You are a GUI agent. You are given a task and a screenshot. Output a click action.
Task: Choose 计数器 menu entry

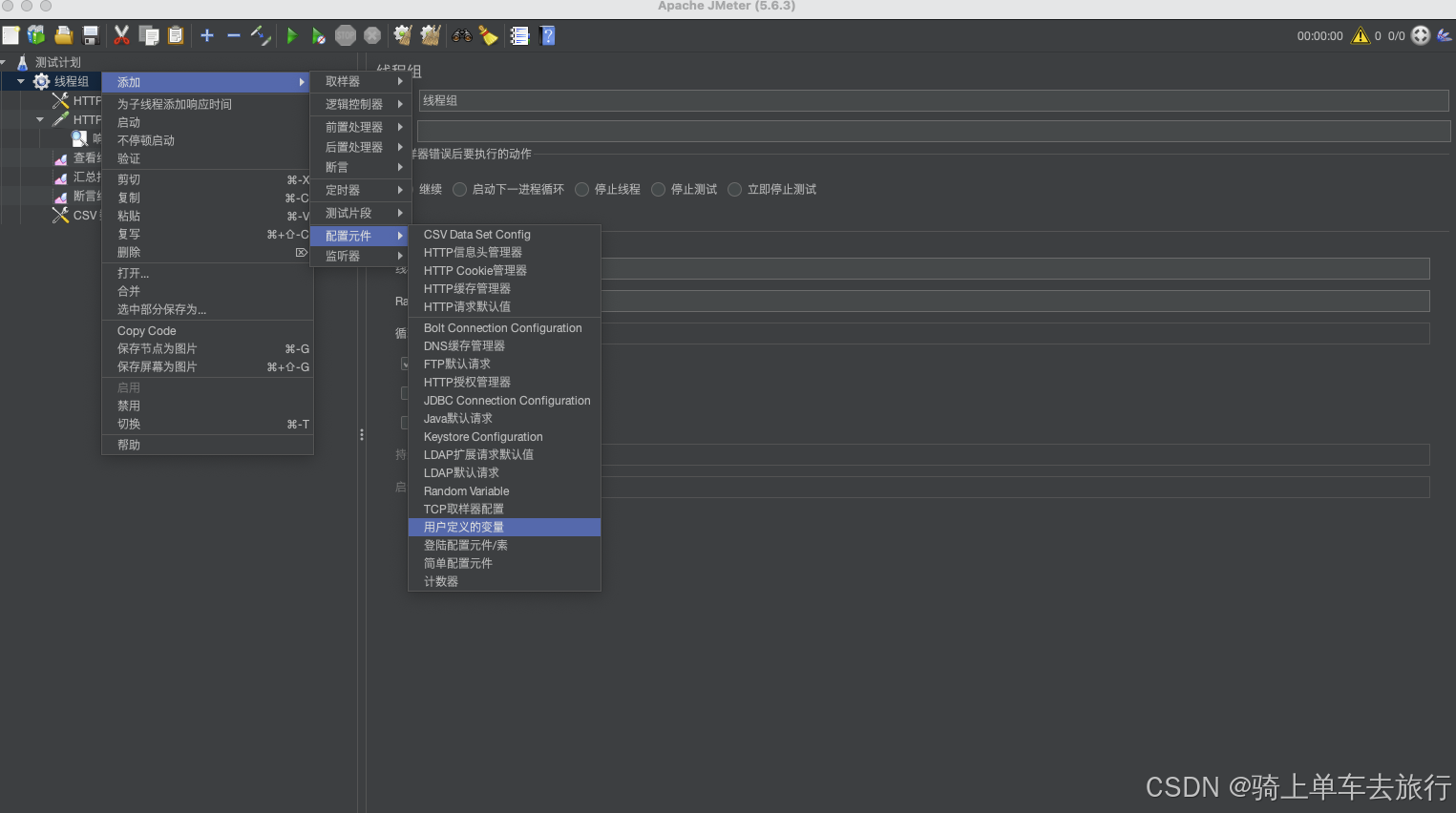coord(505,581)
